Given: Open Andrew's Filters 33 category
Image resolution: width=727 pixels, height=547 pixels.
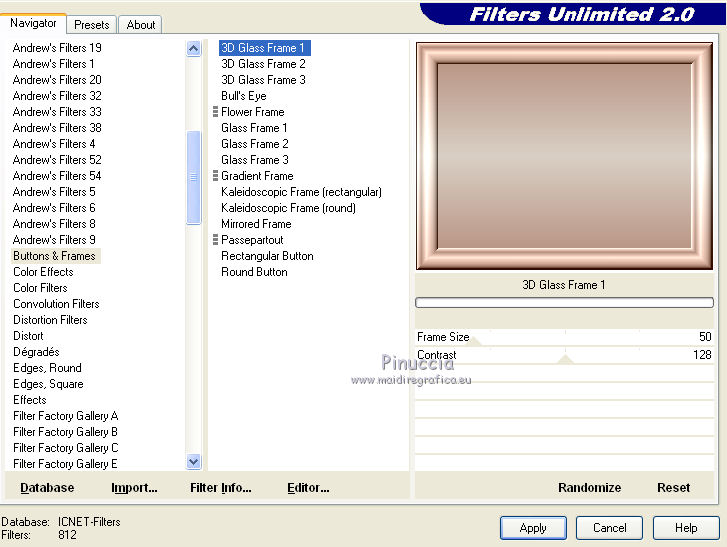Looking at the screenshot, I should coord(57,112).
